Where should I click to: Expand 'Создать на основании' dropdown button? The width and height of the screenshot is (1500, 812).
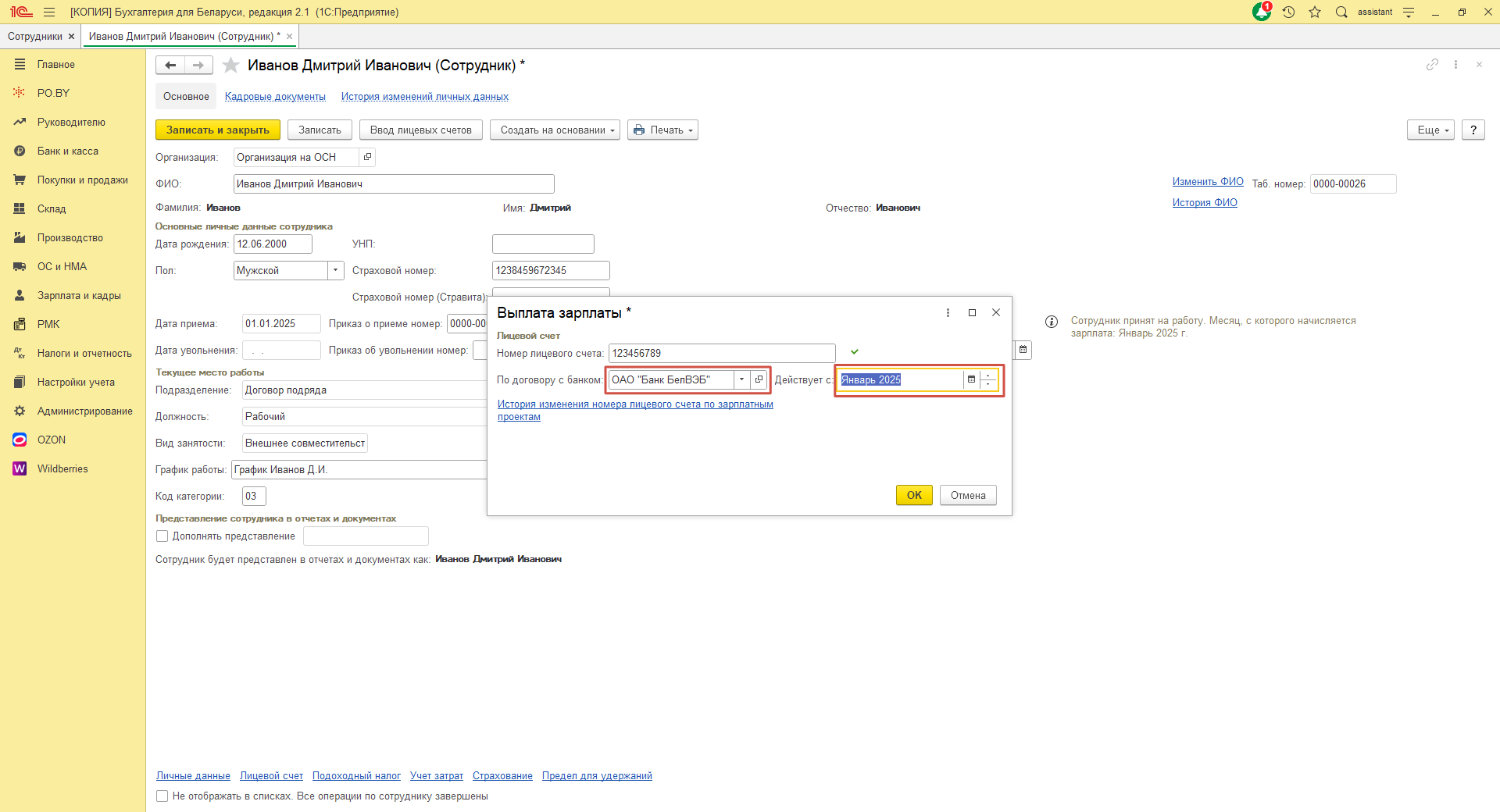555,130
